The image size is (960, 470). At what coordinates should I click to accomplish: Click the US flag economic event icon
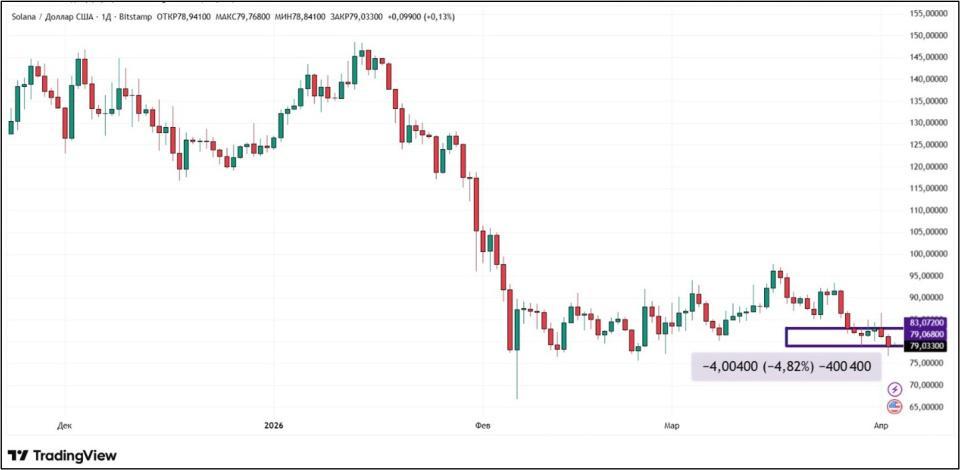895,406
